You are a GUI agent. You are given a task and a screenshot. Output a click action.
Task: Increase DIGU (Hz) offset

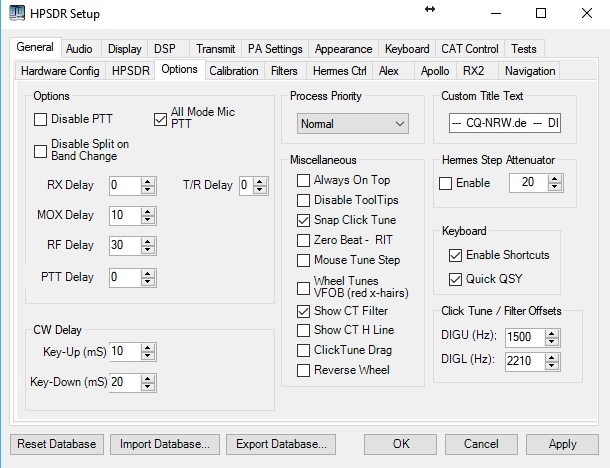552,333
